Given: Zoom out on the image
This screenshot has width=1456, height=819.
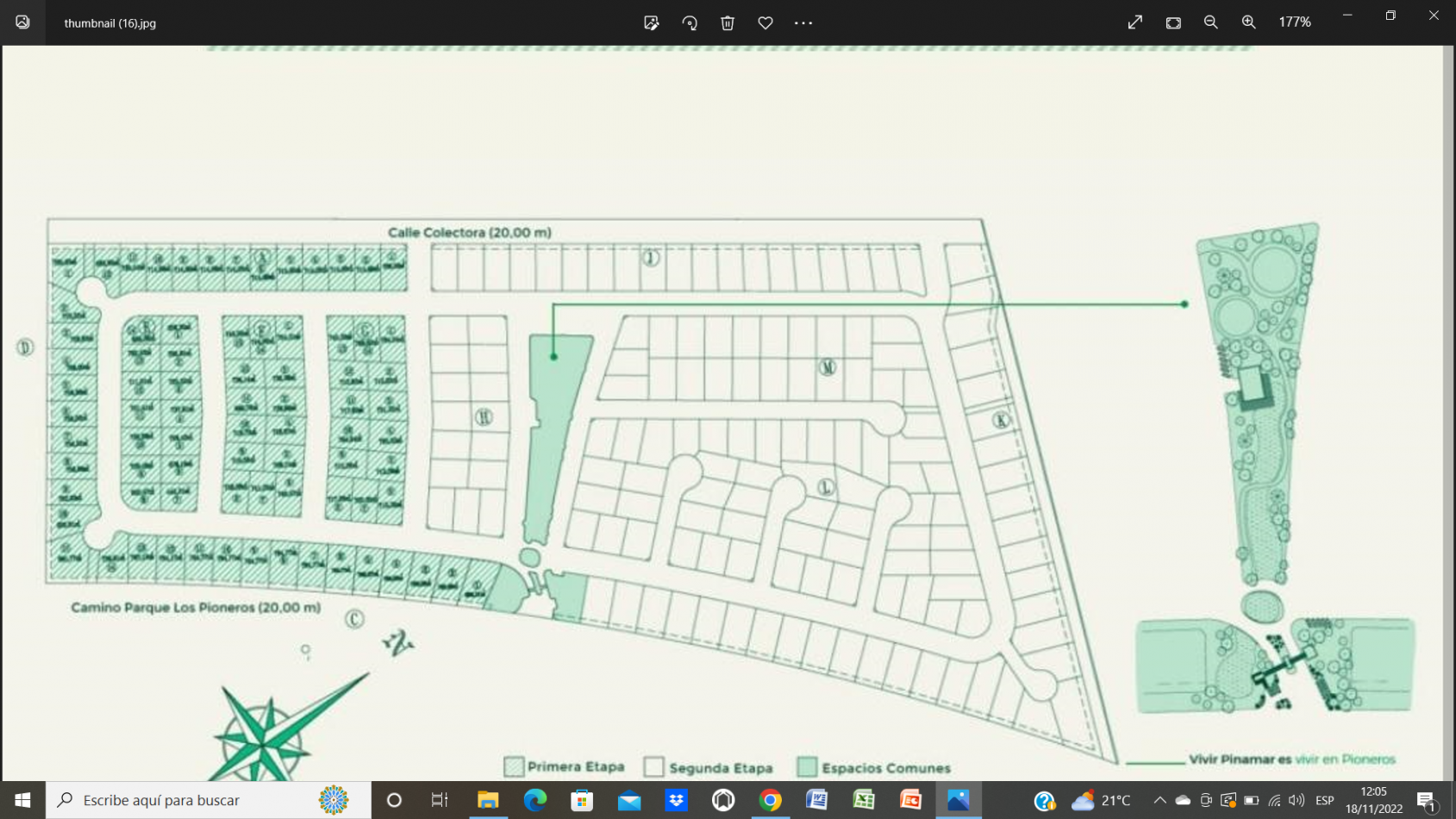Looking at the screenshot, I should [1211, 22].
